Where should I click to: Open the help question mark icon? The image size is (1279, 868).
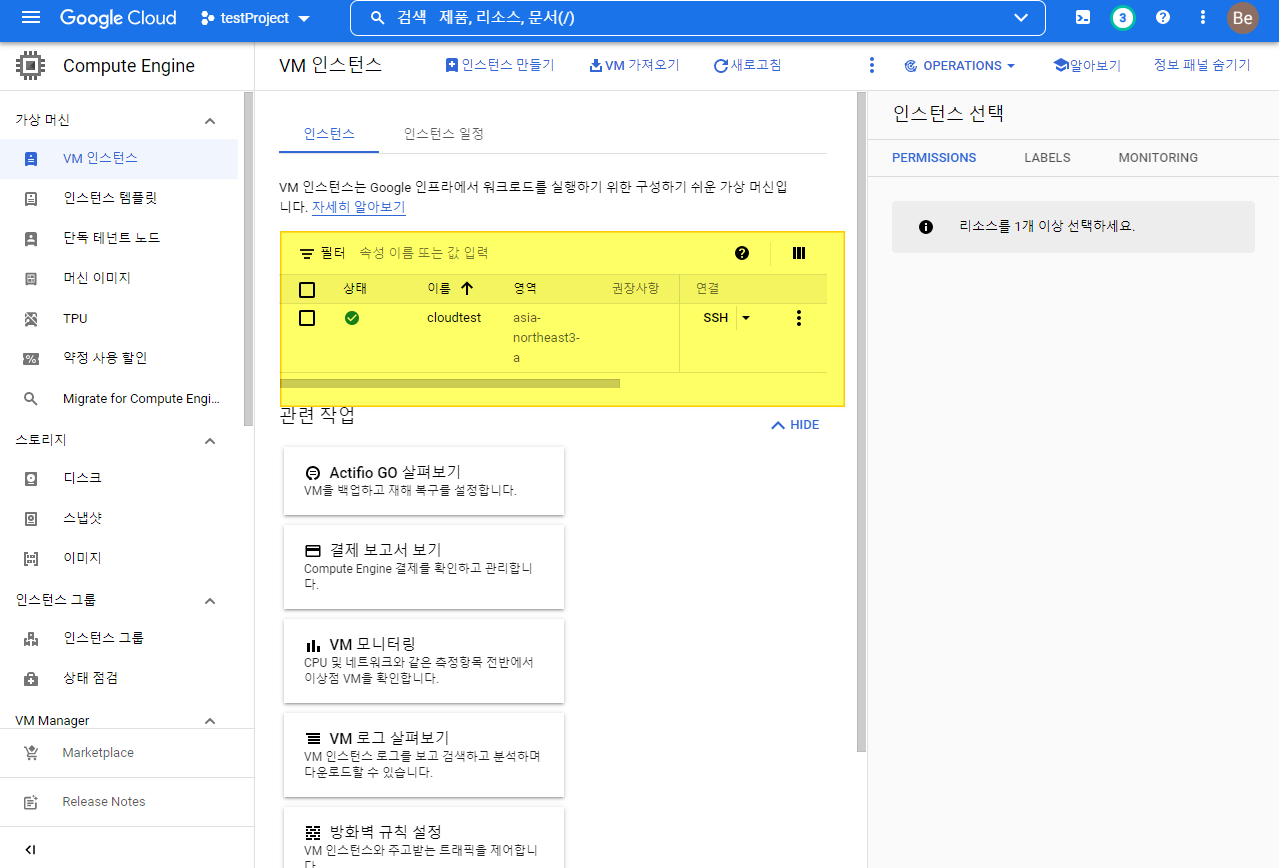pyautogui.click(x=1163, y=18)
